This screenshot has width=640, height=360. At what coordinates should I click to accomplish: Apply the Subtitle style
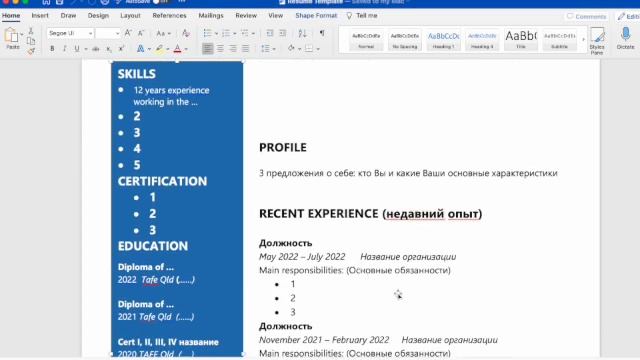[x=559, y=40]
